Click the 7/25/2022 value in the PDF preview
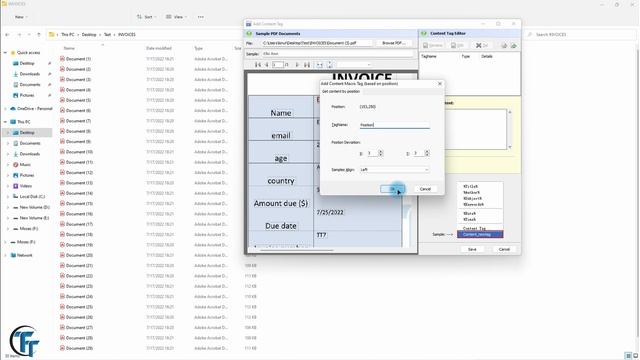Viewport: 640px width, 360px height. point(330,212)
